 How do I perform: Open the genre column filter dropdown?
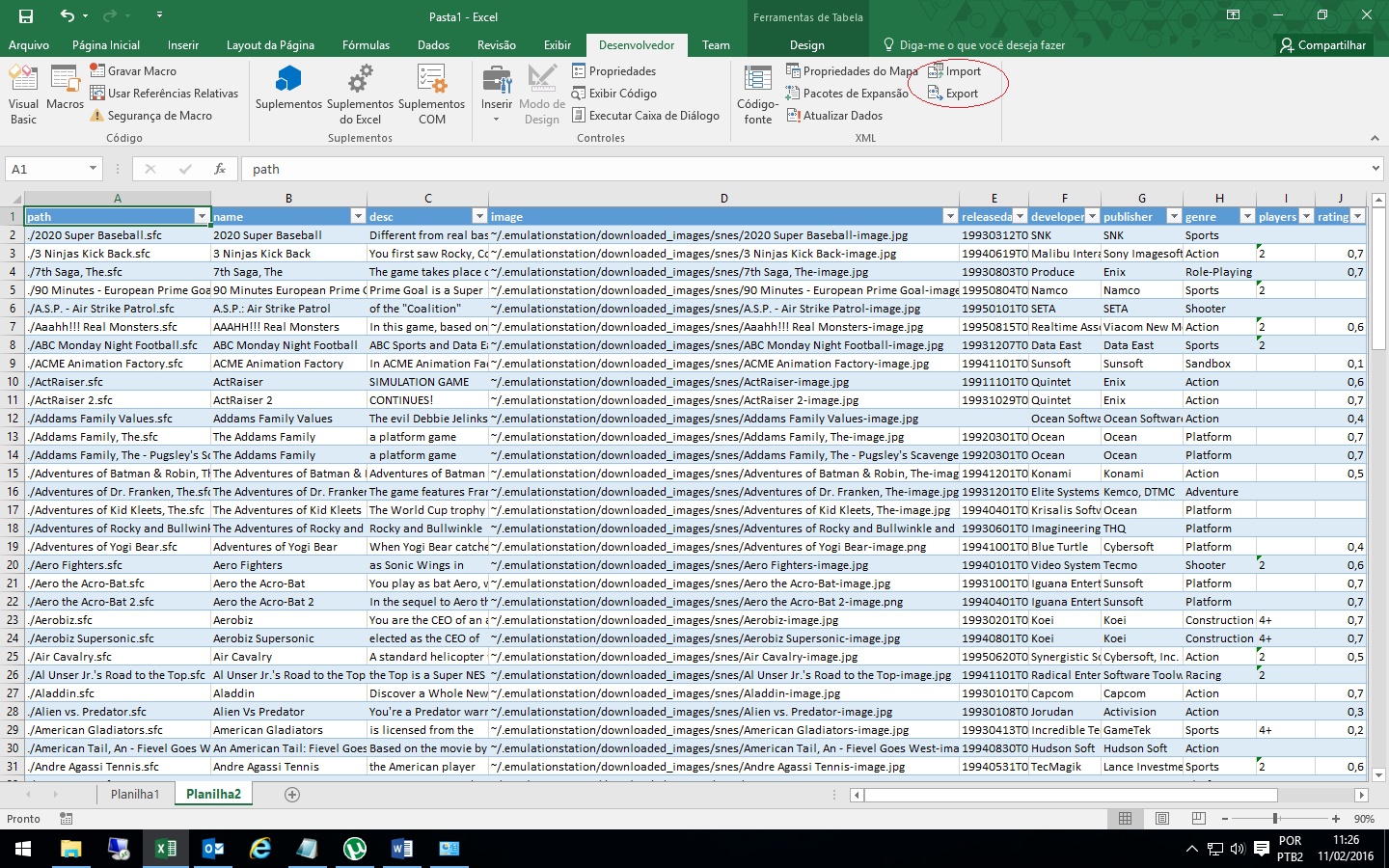1247,216
